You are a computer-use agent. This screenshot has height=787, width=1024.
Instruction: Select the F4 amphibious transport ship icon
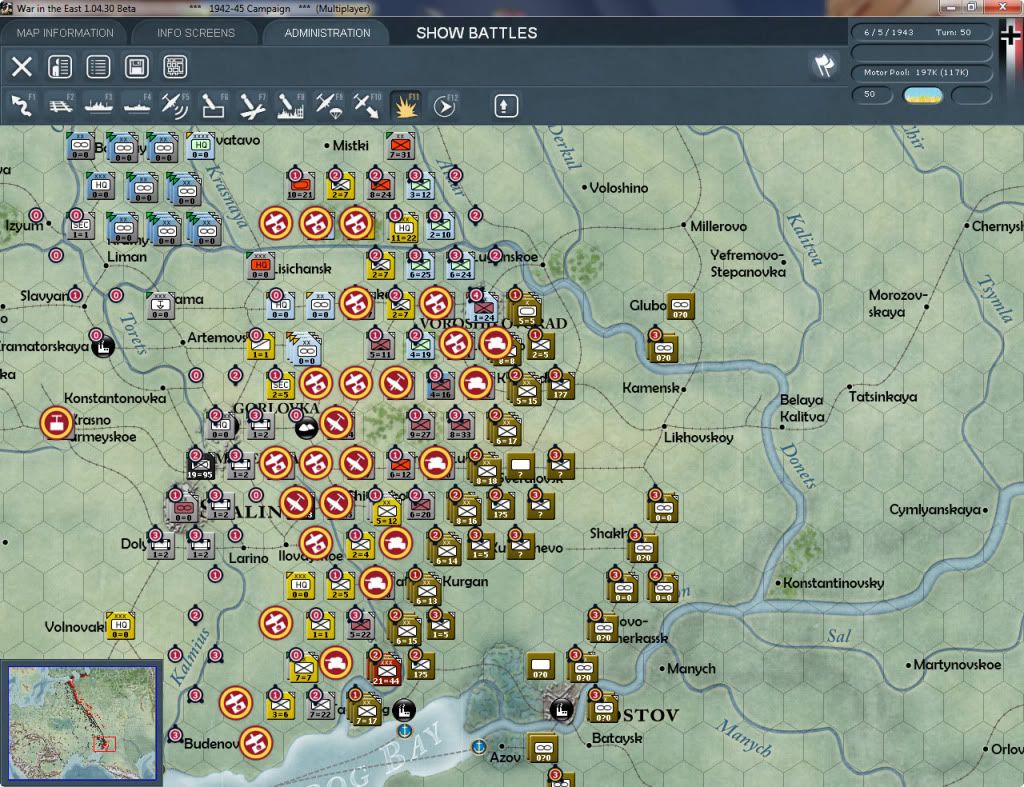pyautogui.click(x=137, y=106)
